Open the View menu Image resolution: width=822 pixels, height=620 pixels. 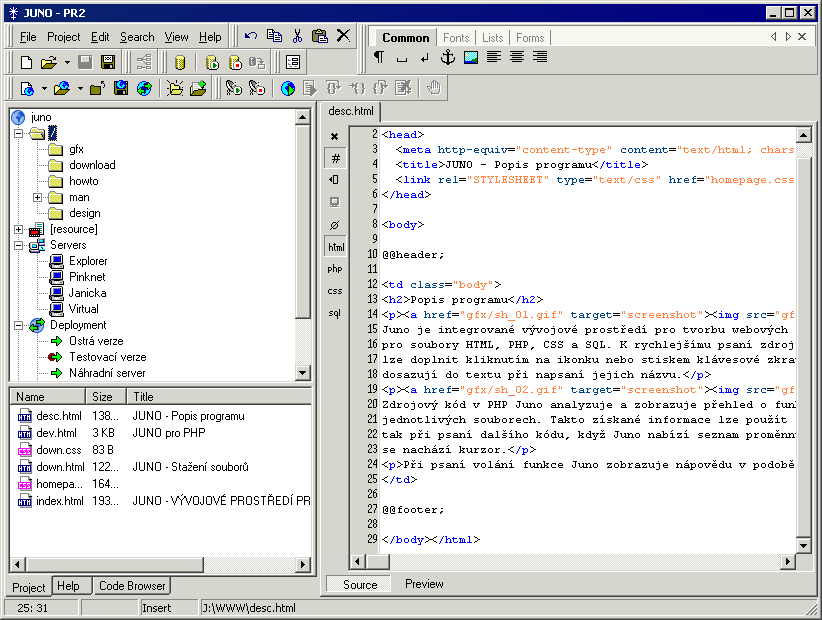pos(176,37)
